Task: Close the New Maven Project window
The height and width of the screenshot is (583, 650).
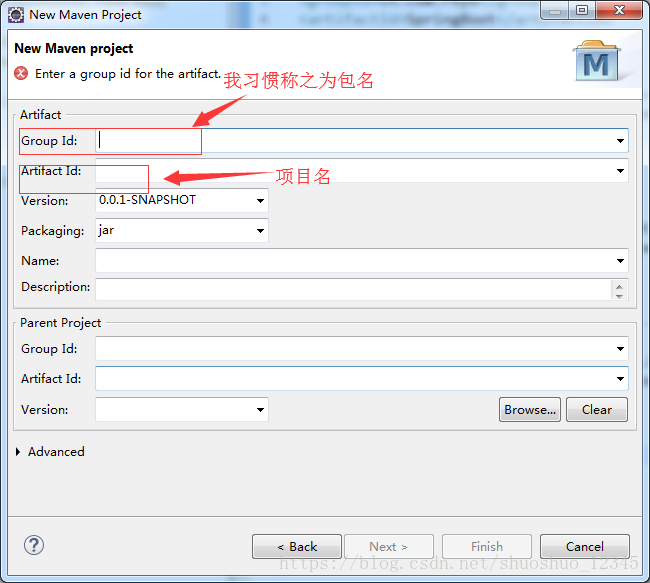Action: tap(619, 11)
